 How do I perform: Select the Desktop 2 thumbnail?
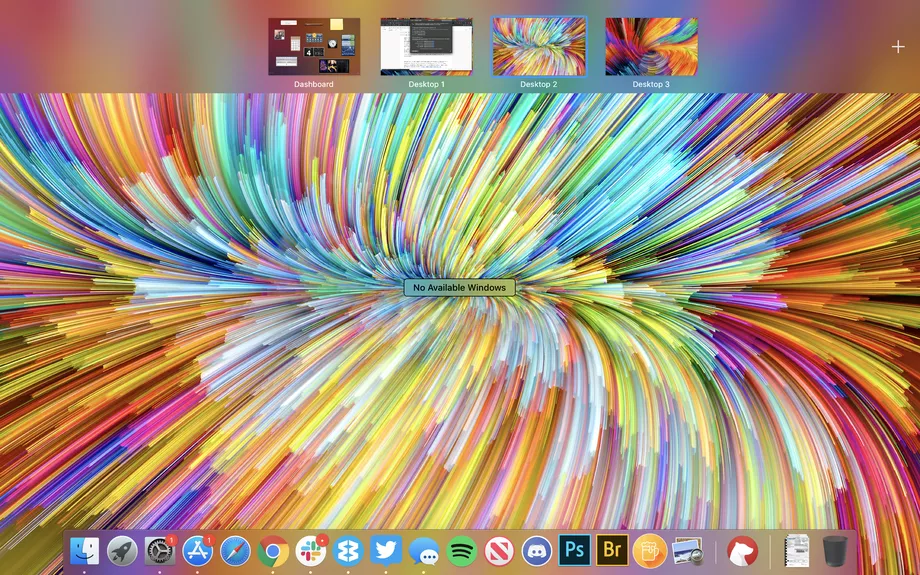tap(538, 46)
